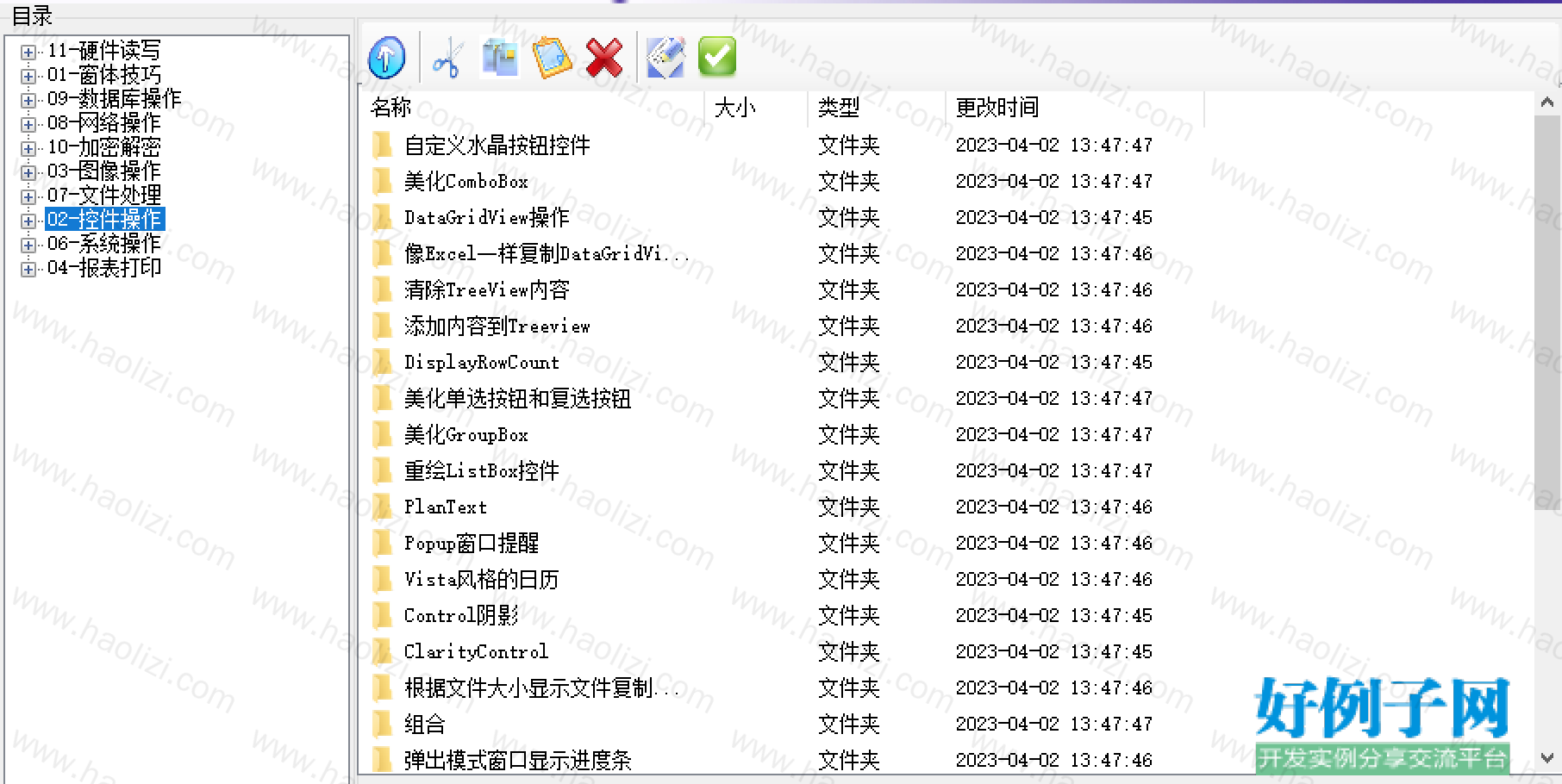Select the 像Excel一样复制DataGridVi... folder name
The image size is (1562, 784).
(547, 254)
